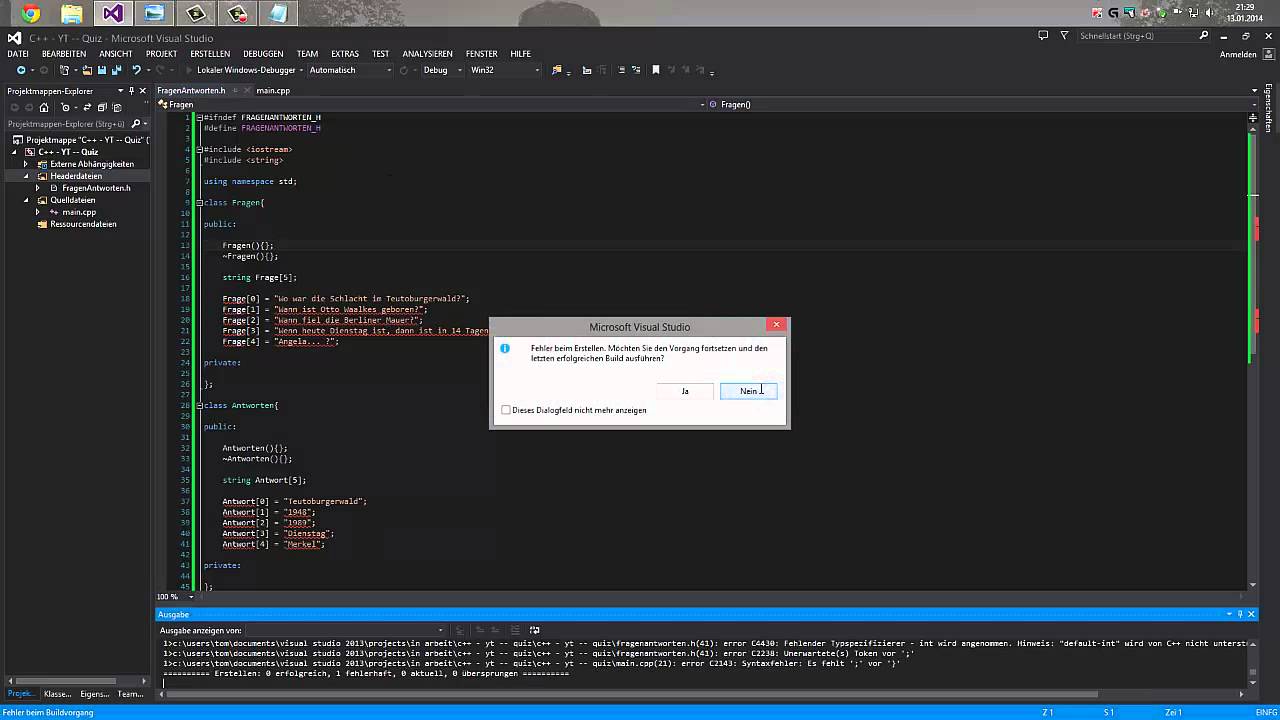Click the Home icon in Projektmappen-Explorer
This screenshot has height=720, width=1280.
(x=44, y=107)
